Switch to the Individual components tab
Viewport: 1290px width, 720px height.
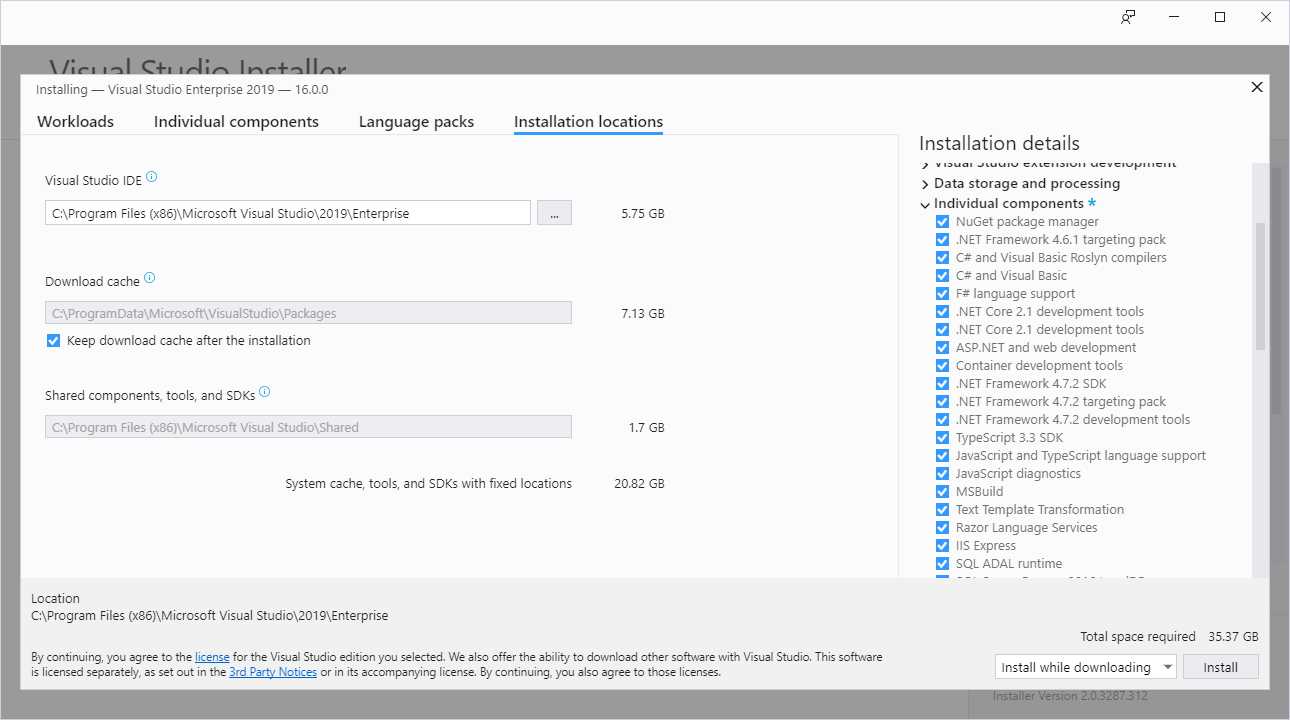(236, 121)
